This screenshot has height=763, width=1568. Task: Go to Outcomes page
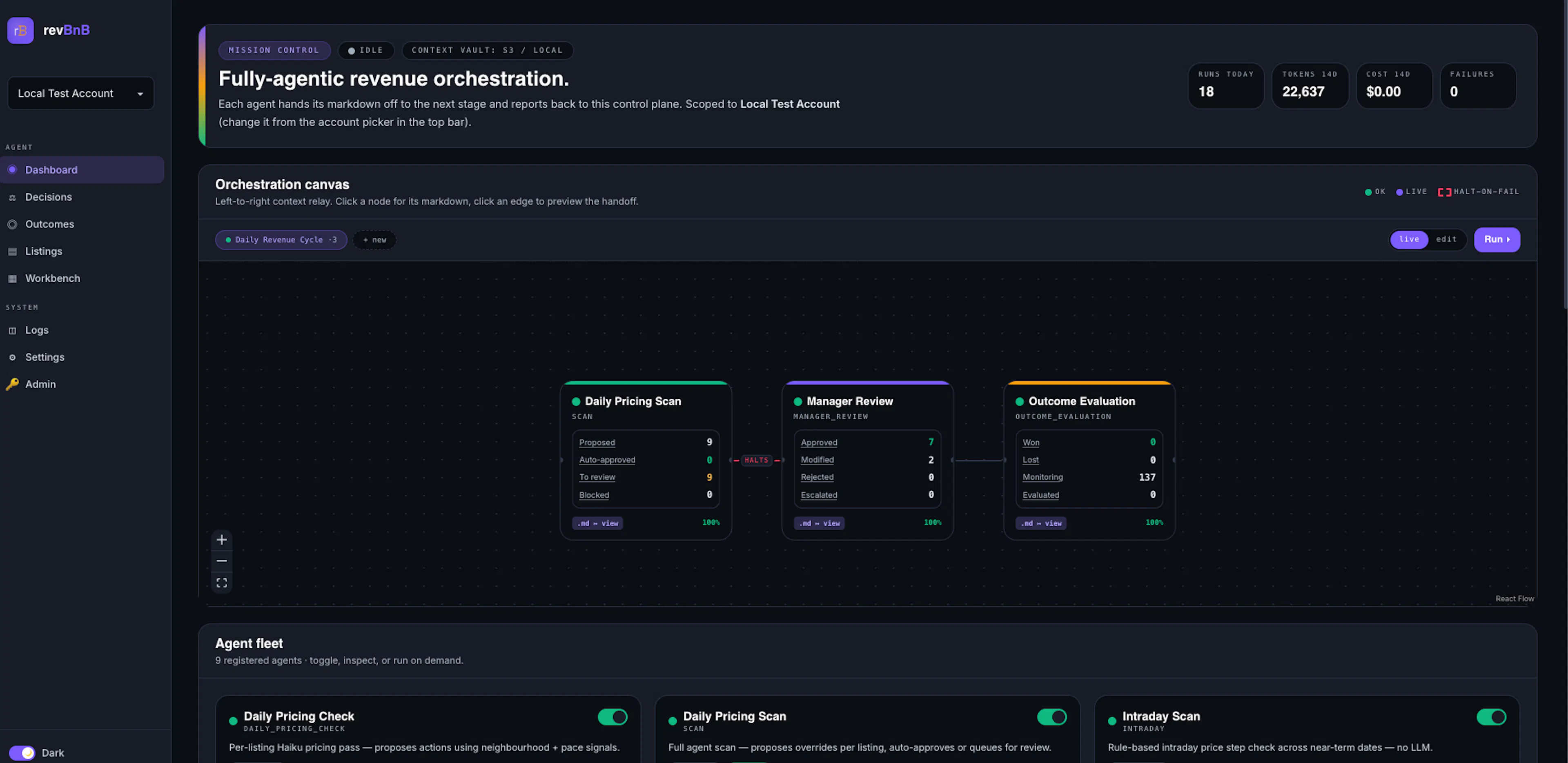[x=82, y=224]
